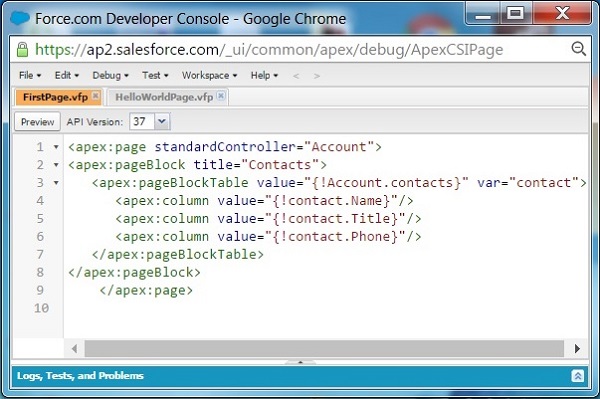Collapse the code fold at line 1
This screenshot has width=600, height=399.
56,147
